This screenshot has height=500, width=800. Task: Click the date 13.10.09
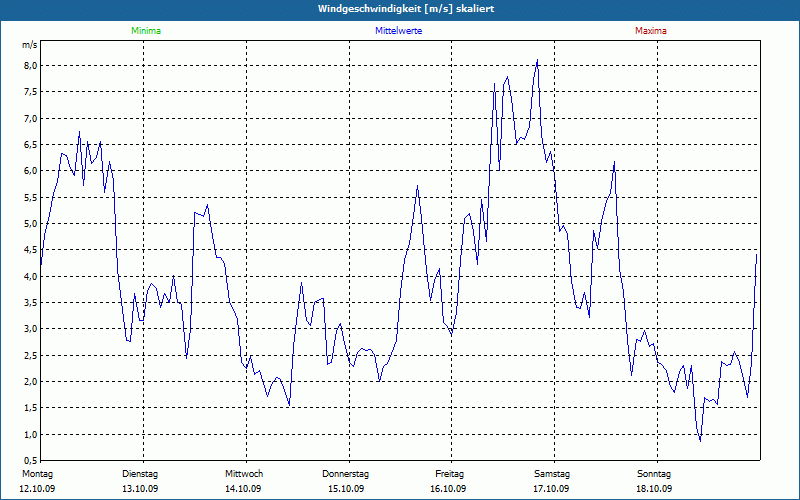(140, 489)
